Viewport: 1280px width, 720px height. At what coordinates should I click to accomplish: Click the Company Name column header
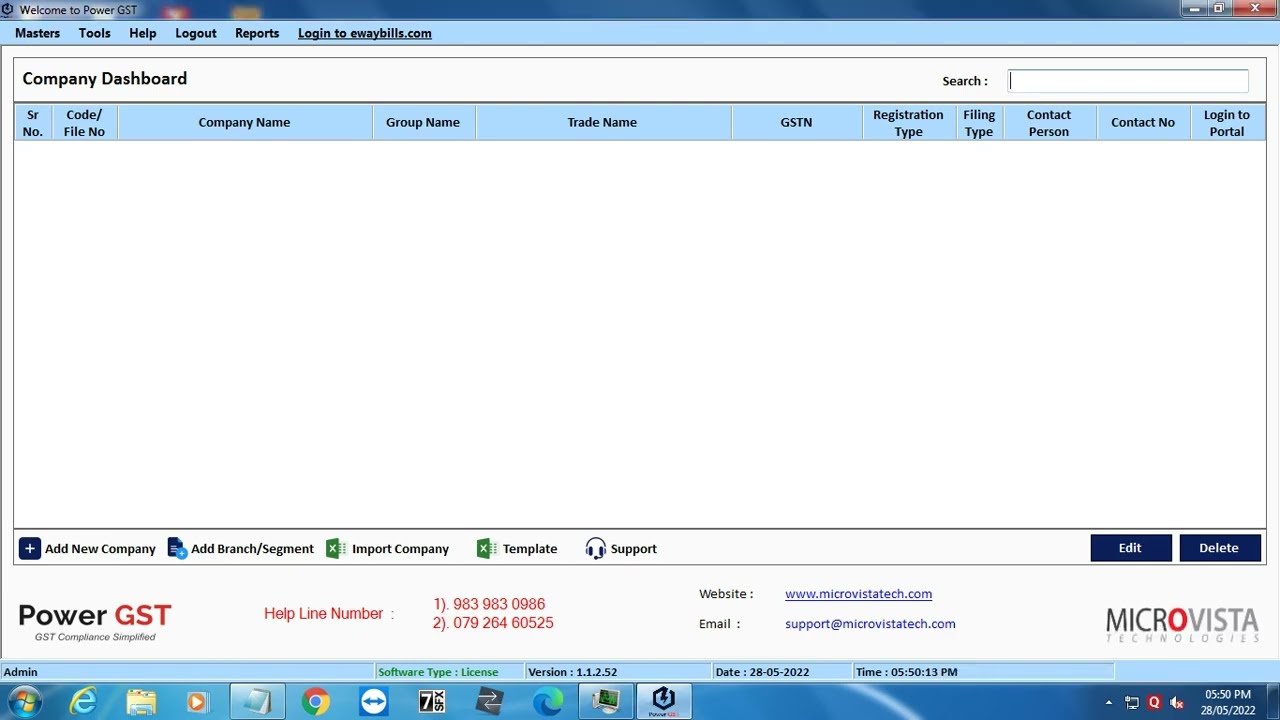(244, 122)
